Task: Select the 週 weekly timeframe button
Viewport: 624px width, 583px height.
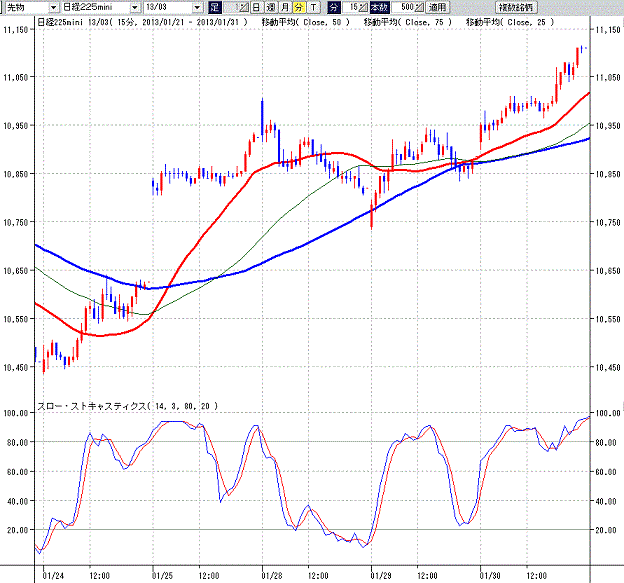Action: tap(271, 7)
